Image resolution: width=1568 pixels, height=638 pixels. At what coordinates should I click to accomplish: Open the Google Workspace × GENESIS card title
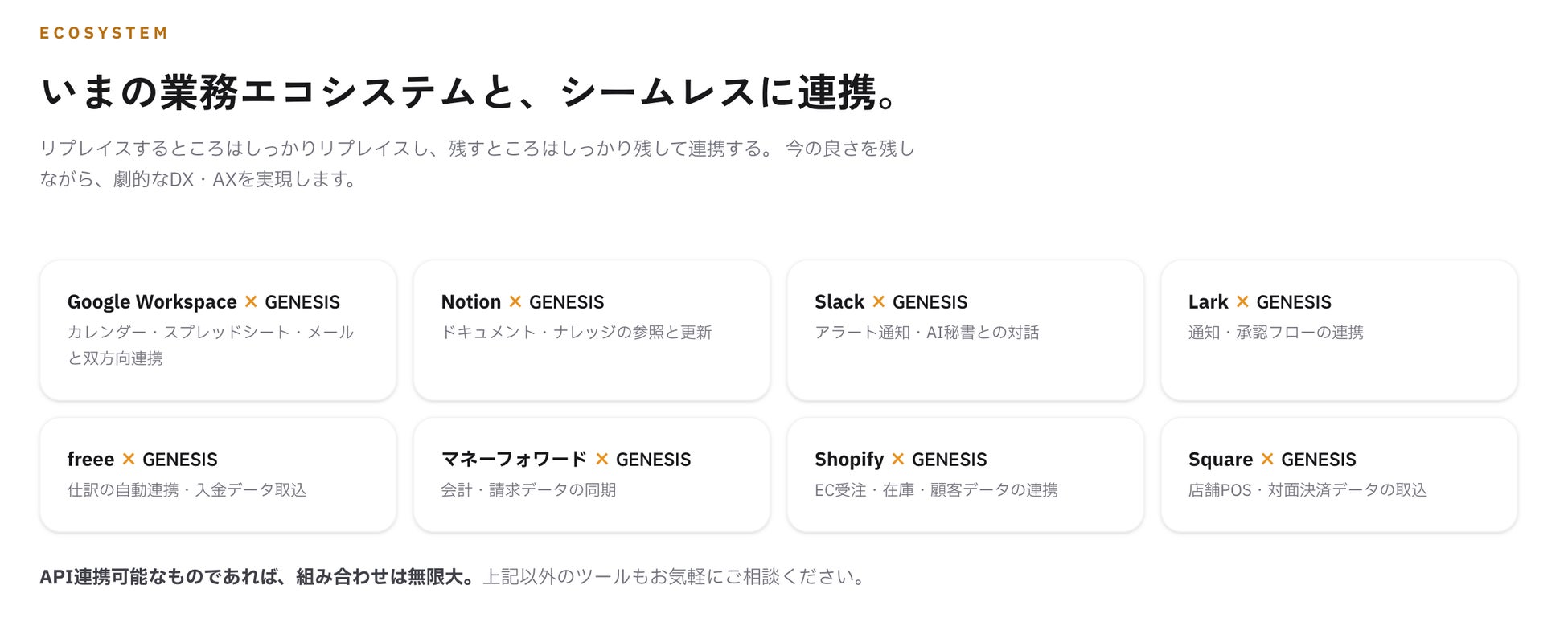point(203,302)
